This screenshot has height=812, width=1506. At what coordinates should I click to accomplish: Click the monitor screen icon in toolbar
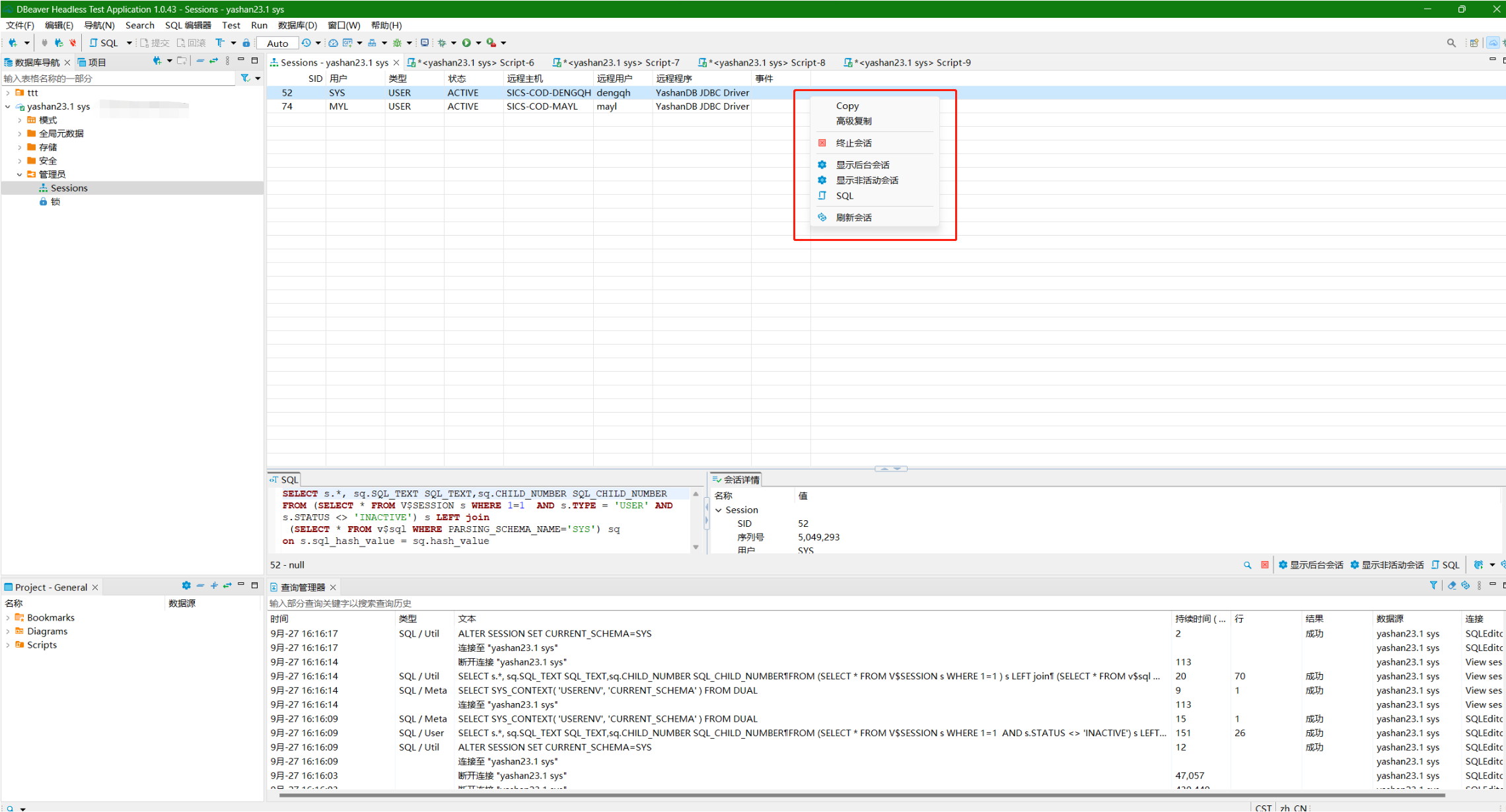tap(425, 43)
